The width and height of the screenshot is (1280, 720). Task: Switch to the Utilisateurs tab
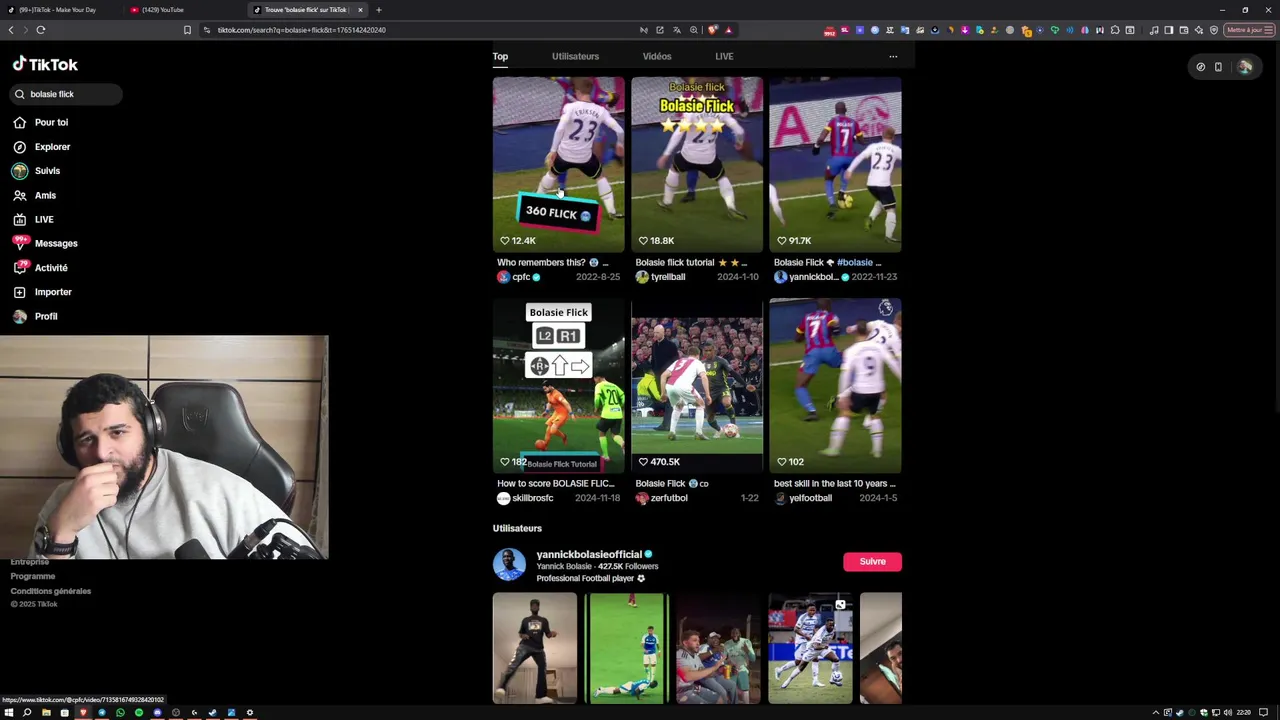pyautogui.click(x=575, y=56)
